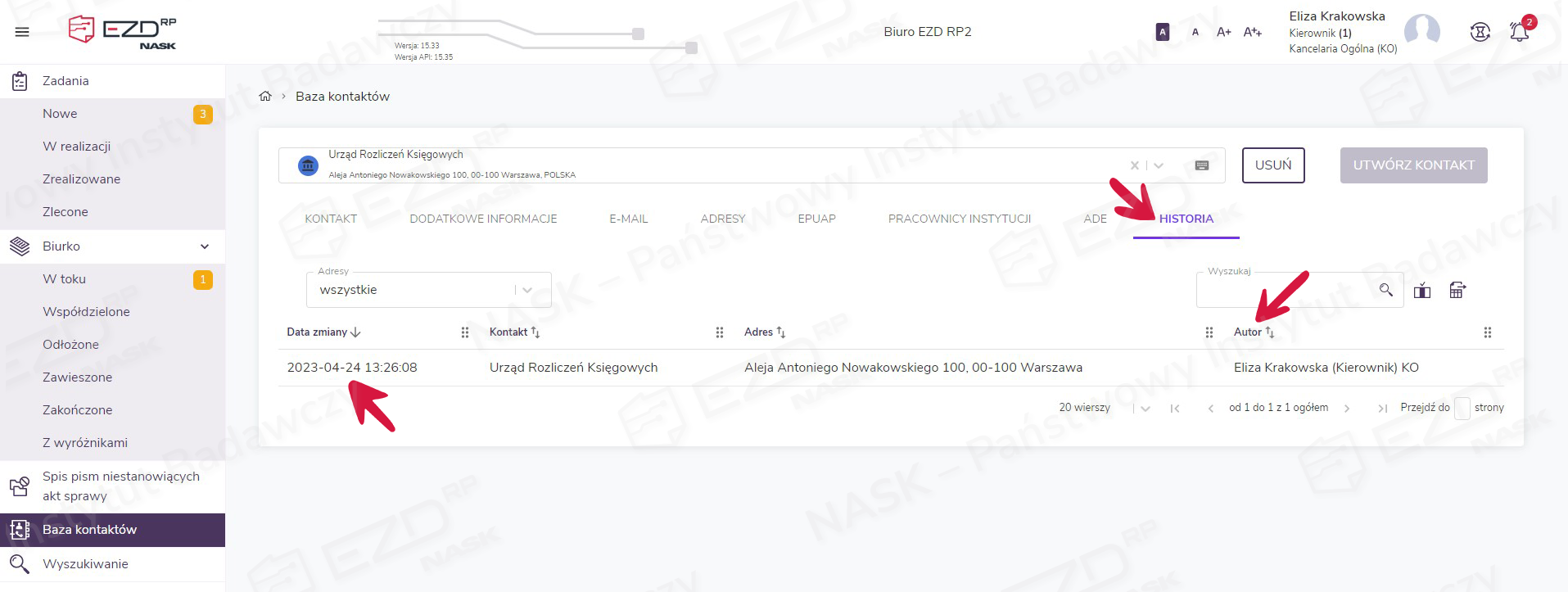The height and width of the screenshot is (592, 1568).
Task: Enable the high contrast mode A button
Action: point(1162,32)
